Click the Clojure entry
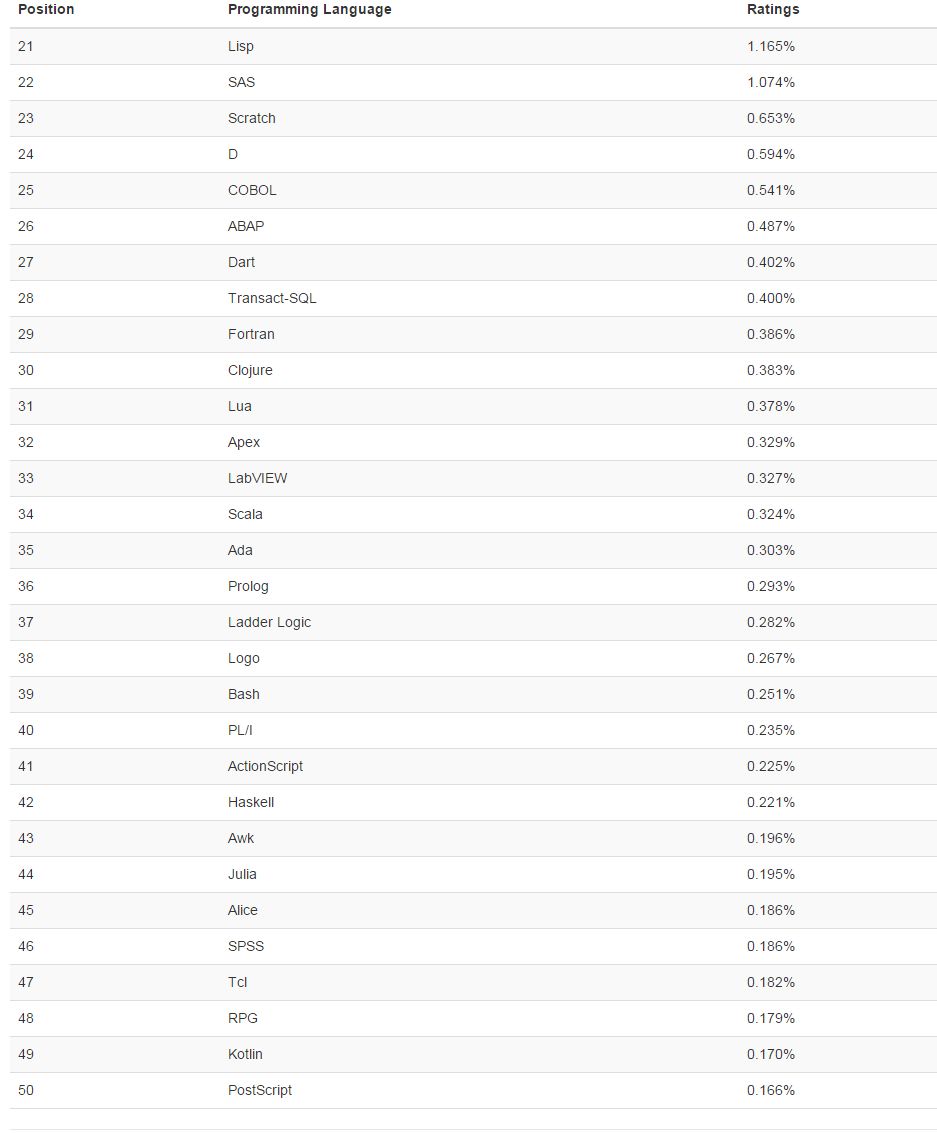 tap(250, 370)
